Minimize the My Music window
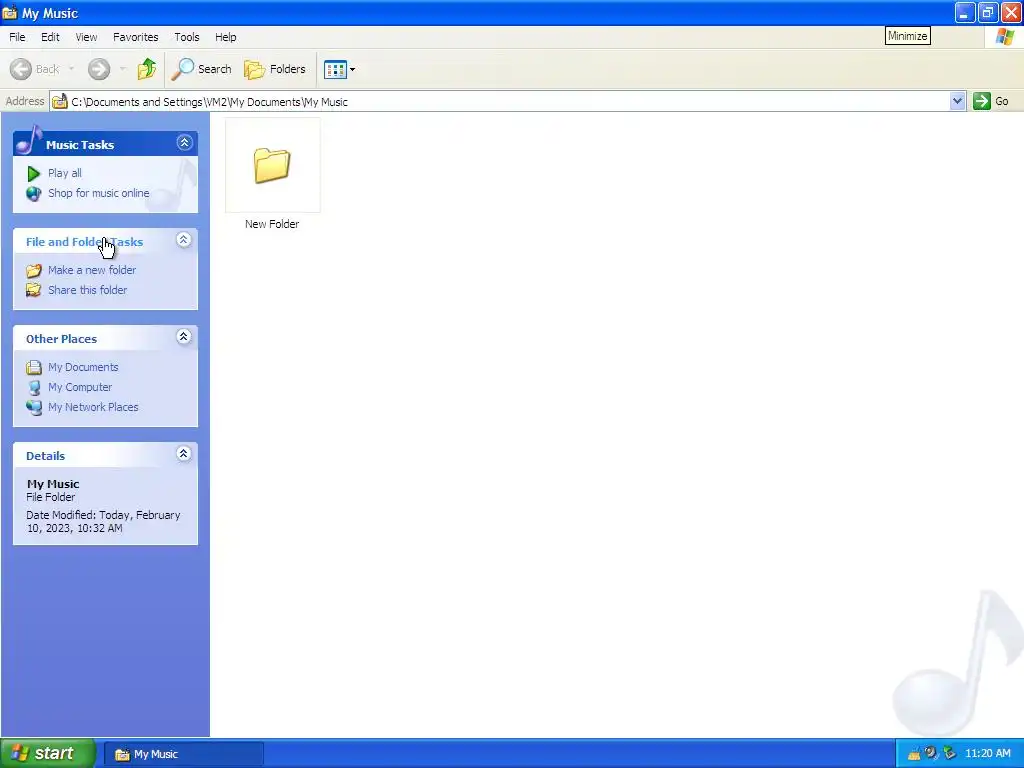Viewport: 1024px width, 768px height. pyautogui.click(x=964, y=12)
